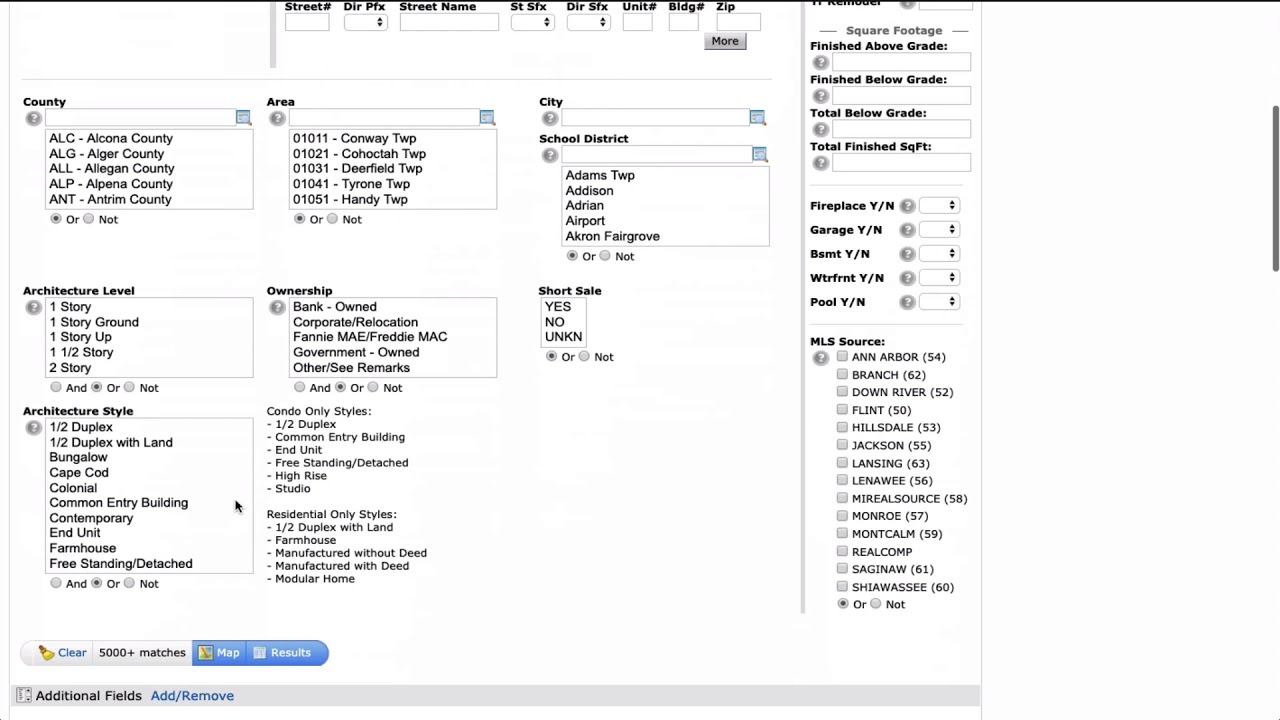Viewport: 1280px width, 720px height.
Task: Check the FLINT MLS source
Action: coord(842,410)
